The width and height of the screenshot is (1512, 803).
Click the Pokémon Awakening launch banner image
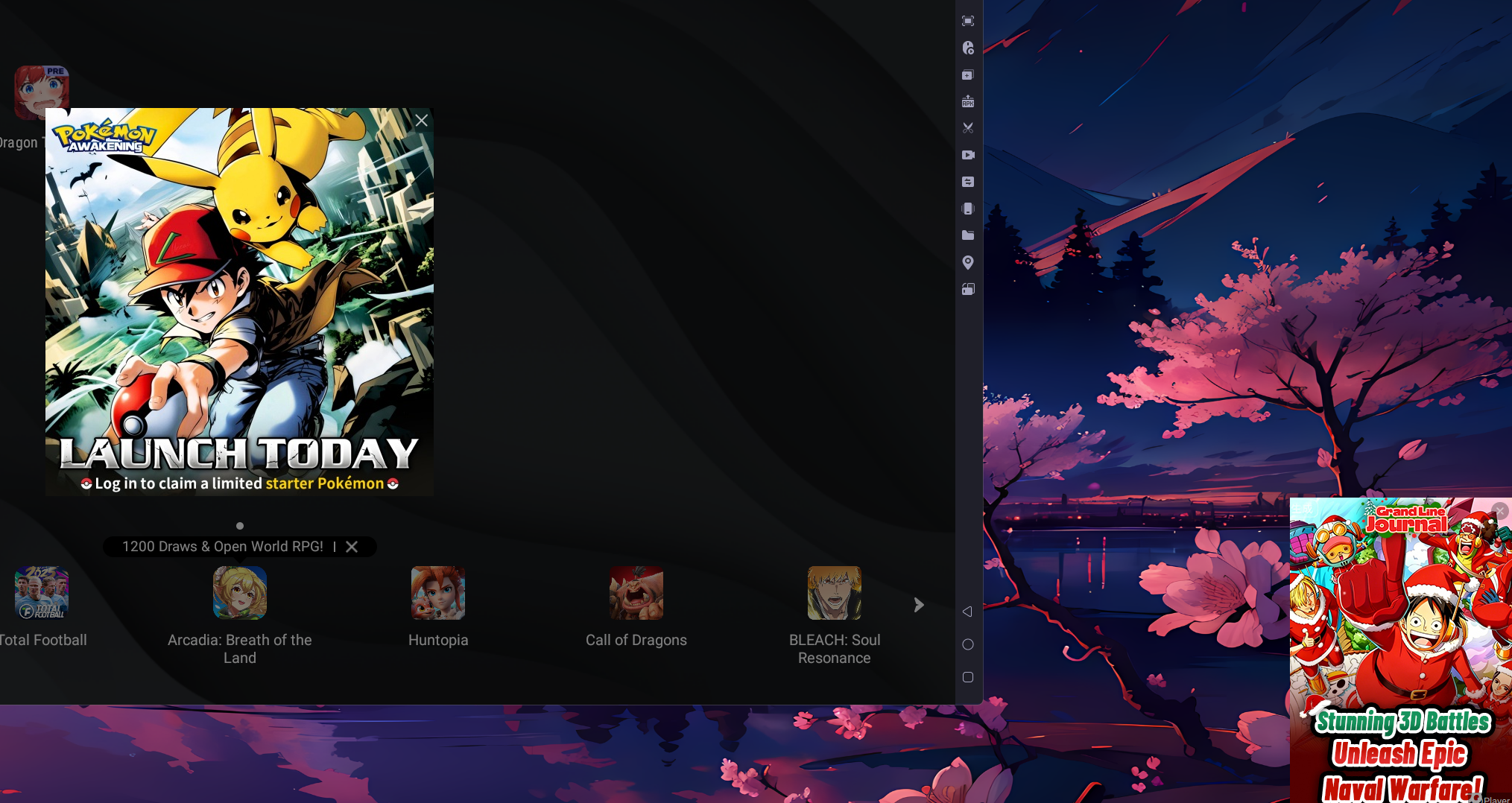point(239,302)
